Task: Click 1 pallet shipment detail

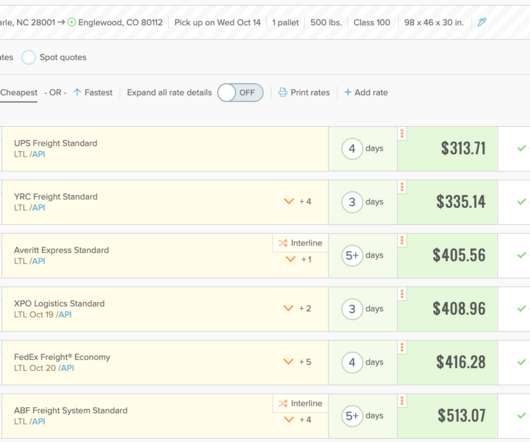Action: (x=285, y=22)
